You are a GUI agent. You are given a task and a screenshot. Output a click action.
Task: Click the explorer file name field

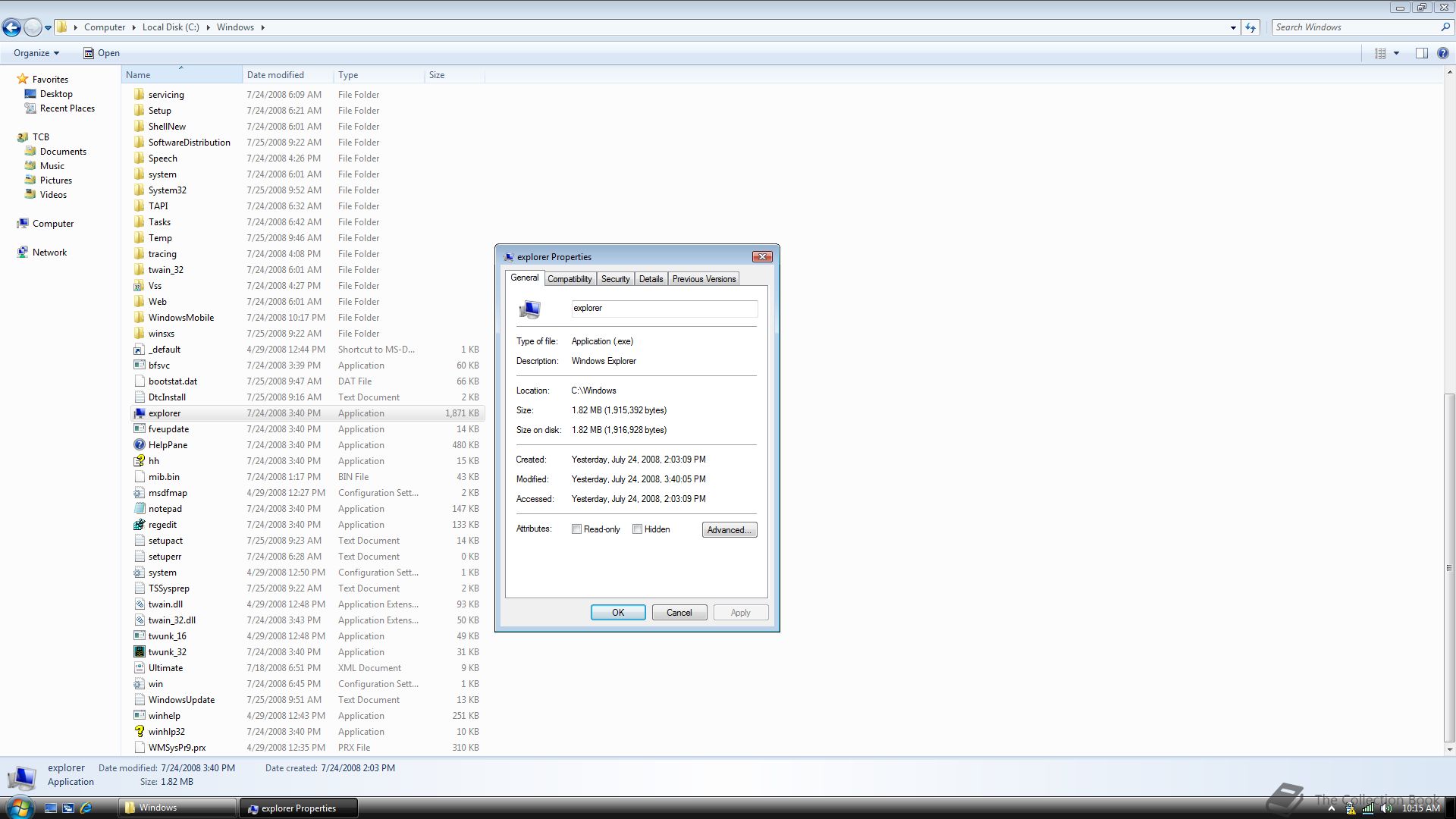tap(664, 309)
